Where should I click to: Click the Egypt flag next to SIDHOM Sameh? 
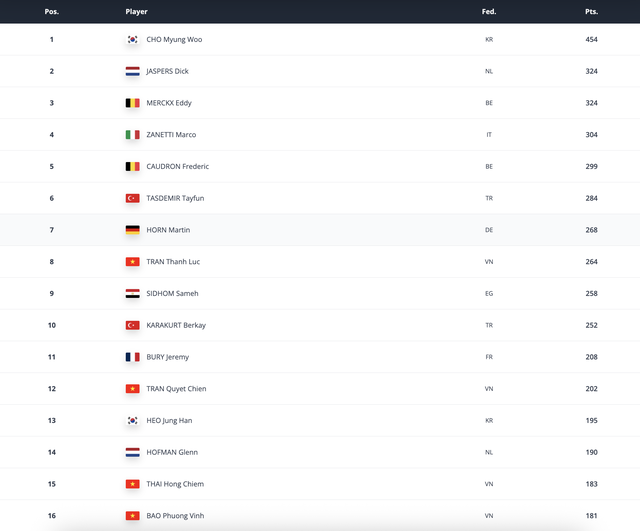point(132,293)
